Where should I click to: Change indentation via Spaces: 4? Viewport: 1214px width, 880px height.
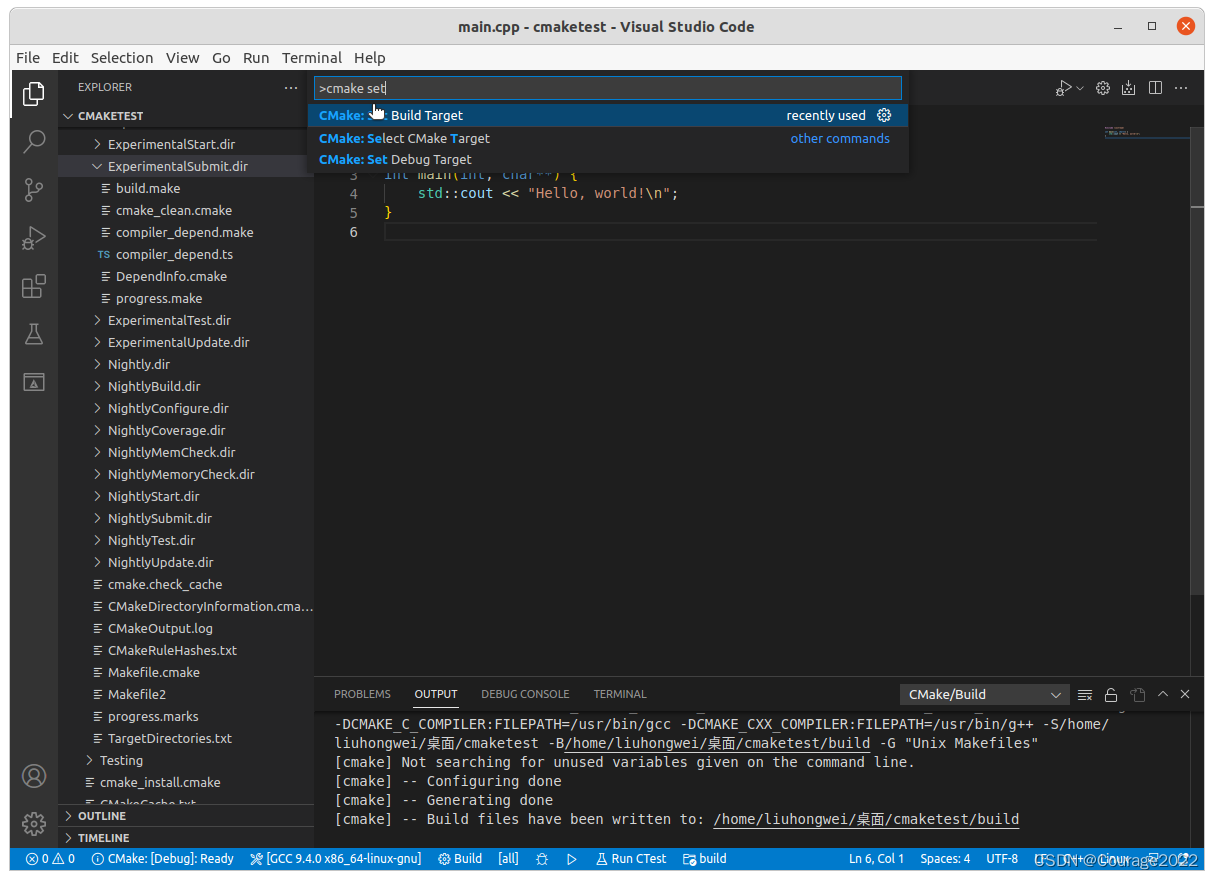click(945, 859)
